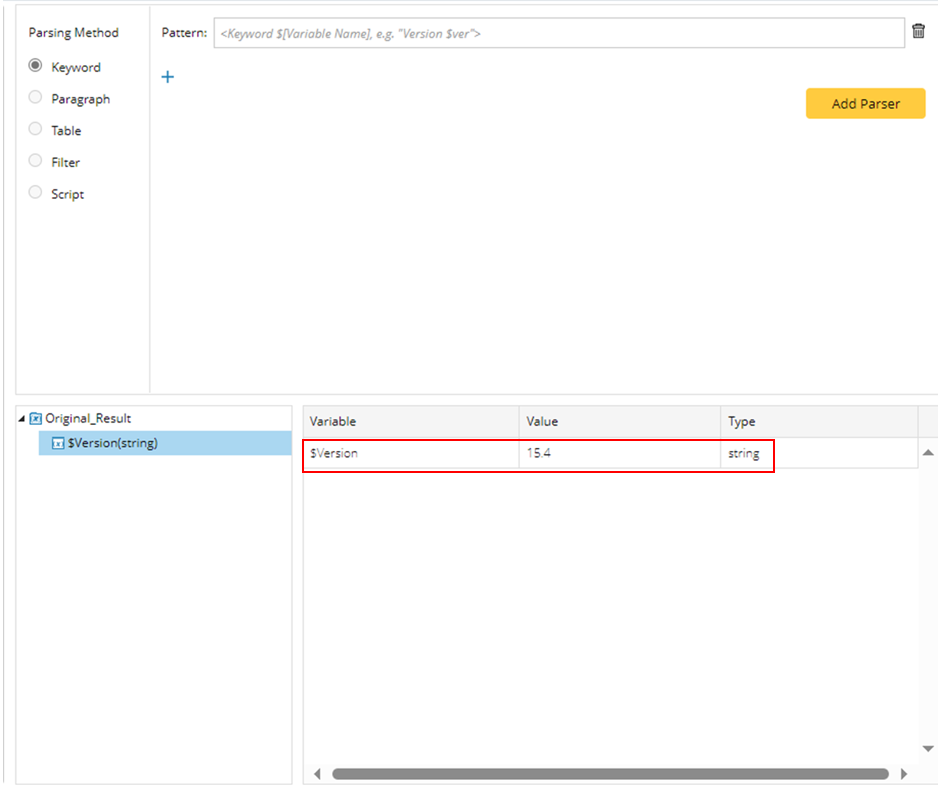This screenshot has height=785, width=943.
Task: Select the Paragraph parsing method
Action: point(36,98)
